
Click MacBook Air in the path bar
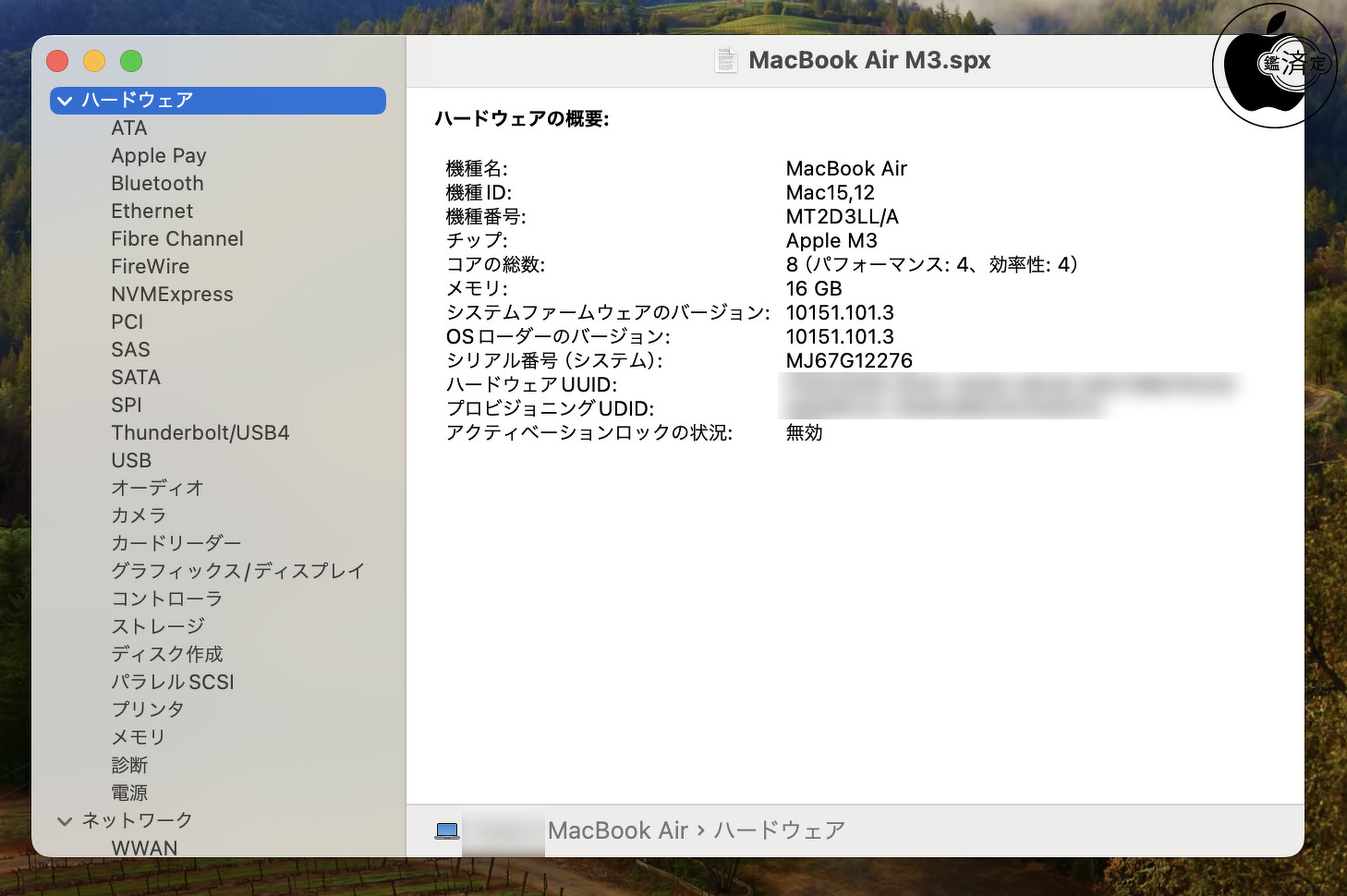pos(618,830)
